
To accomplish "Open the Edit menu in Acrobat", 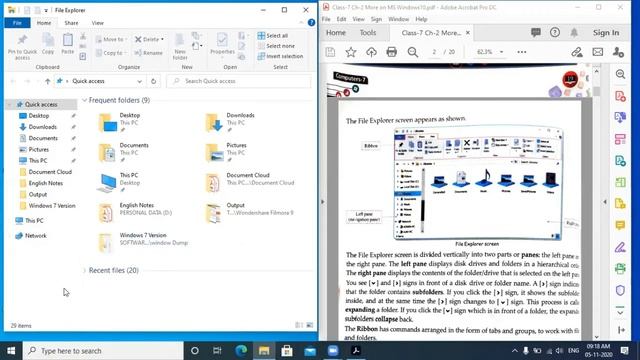I will (x=341, y=19).
